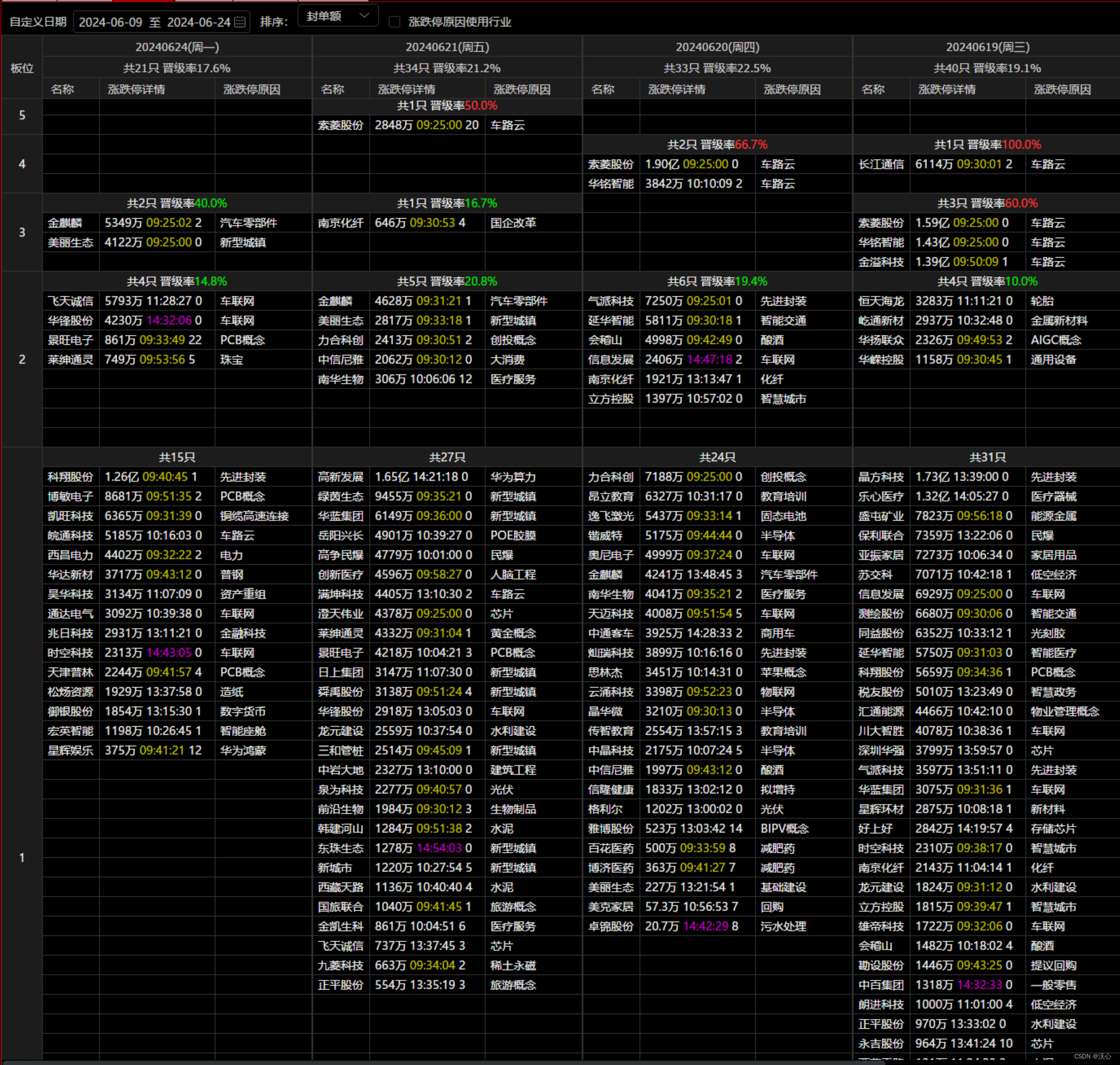Image resolution: width=1120 pixels, height=1065 pixels.
Task: Open 西昌电力 stock entry
Action: tap(71, 555)
